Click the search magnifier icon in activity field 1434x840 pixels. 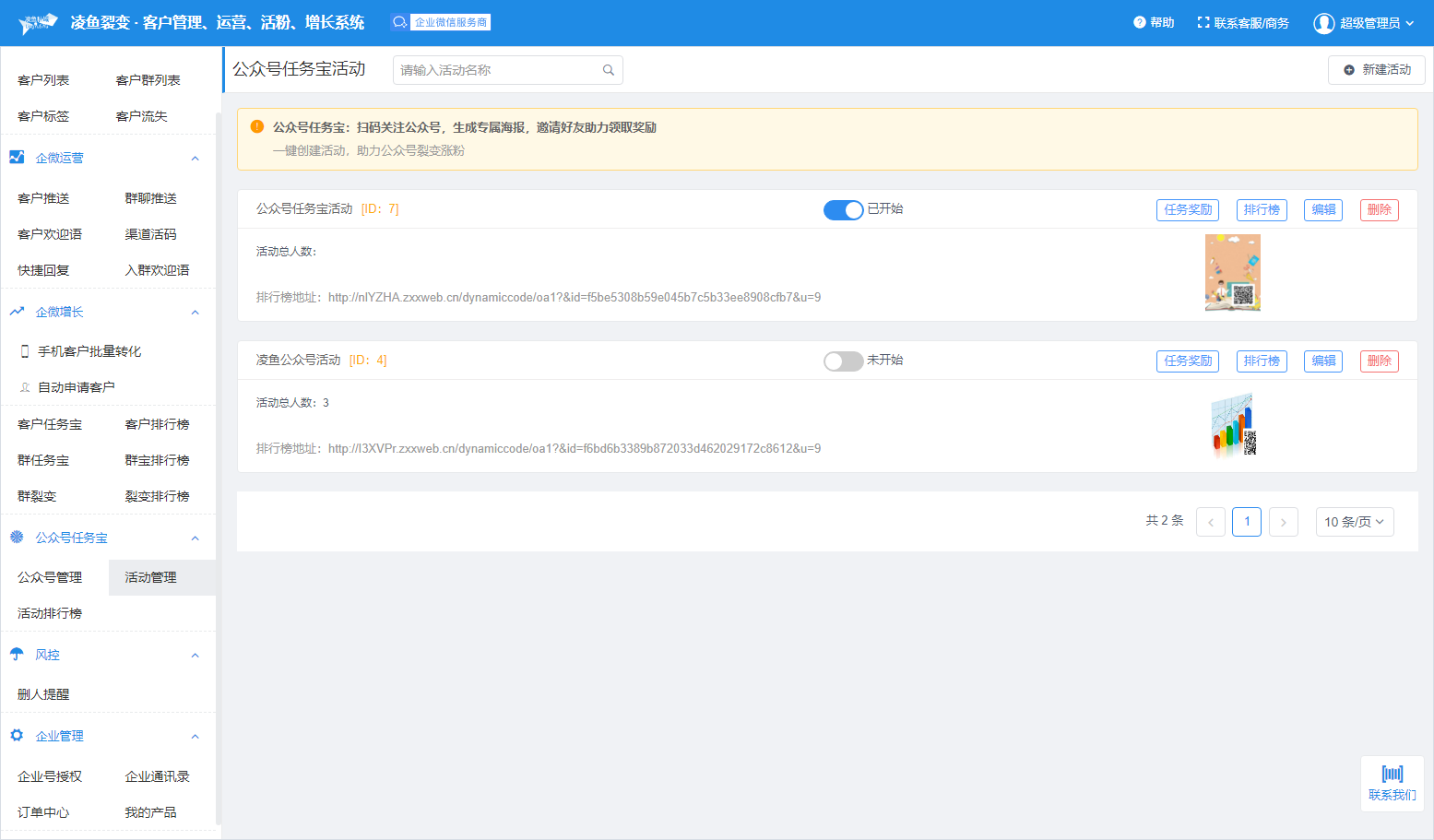click(x=608, y=70)
